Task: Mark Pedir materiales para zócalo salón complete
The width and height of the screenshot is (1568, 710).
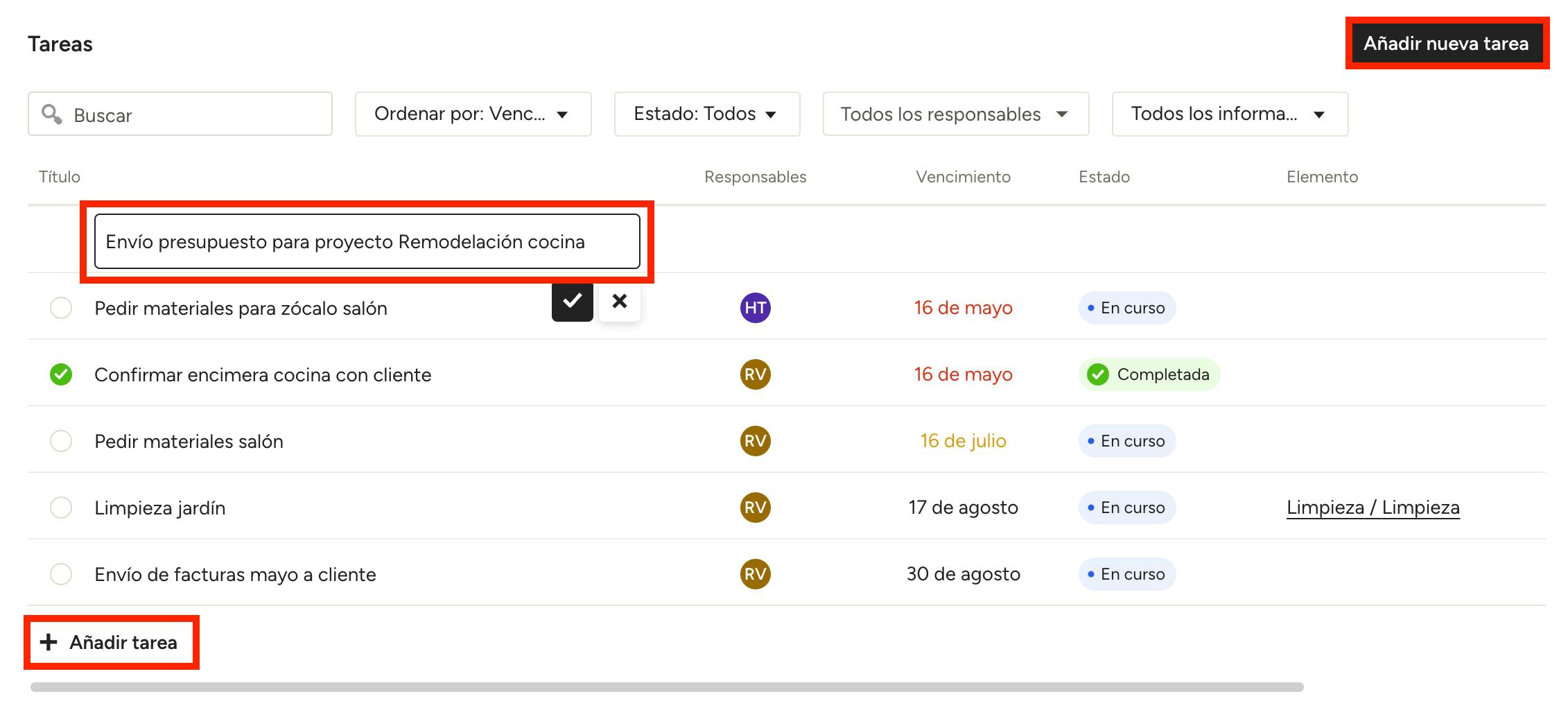Action: pos(61,308)
